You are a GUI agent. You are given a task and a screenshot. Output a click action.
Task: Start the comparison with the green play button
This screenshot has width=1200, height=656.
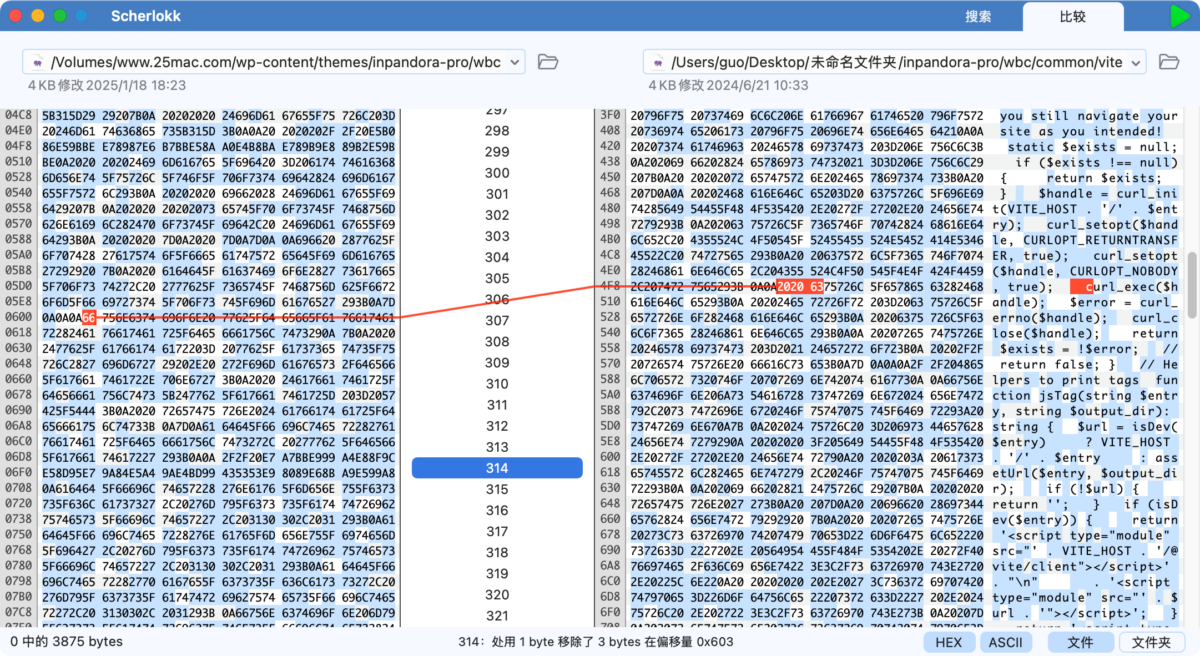click(x=1180, y=16)
